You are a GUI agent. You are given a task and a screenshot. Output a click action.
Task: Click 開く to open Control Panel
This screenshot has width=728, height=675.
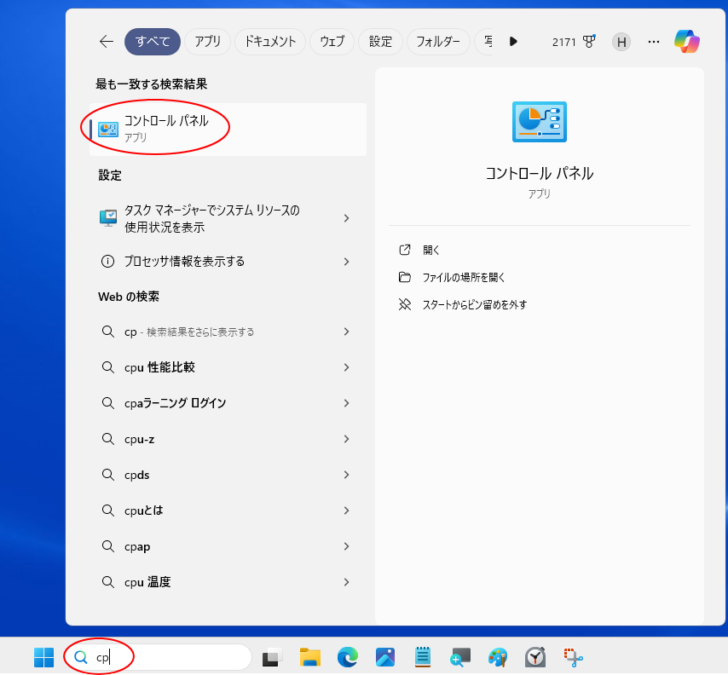click(x=431, y=250)
